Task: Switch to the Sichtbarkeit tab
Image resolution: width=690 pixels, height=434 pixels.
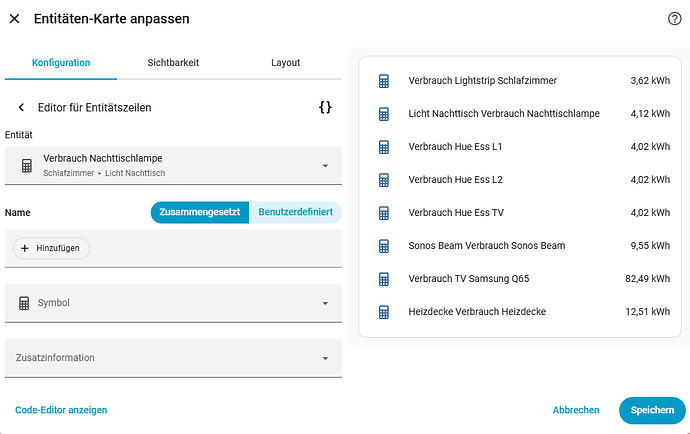Action: point(173,62)
